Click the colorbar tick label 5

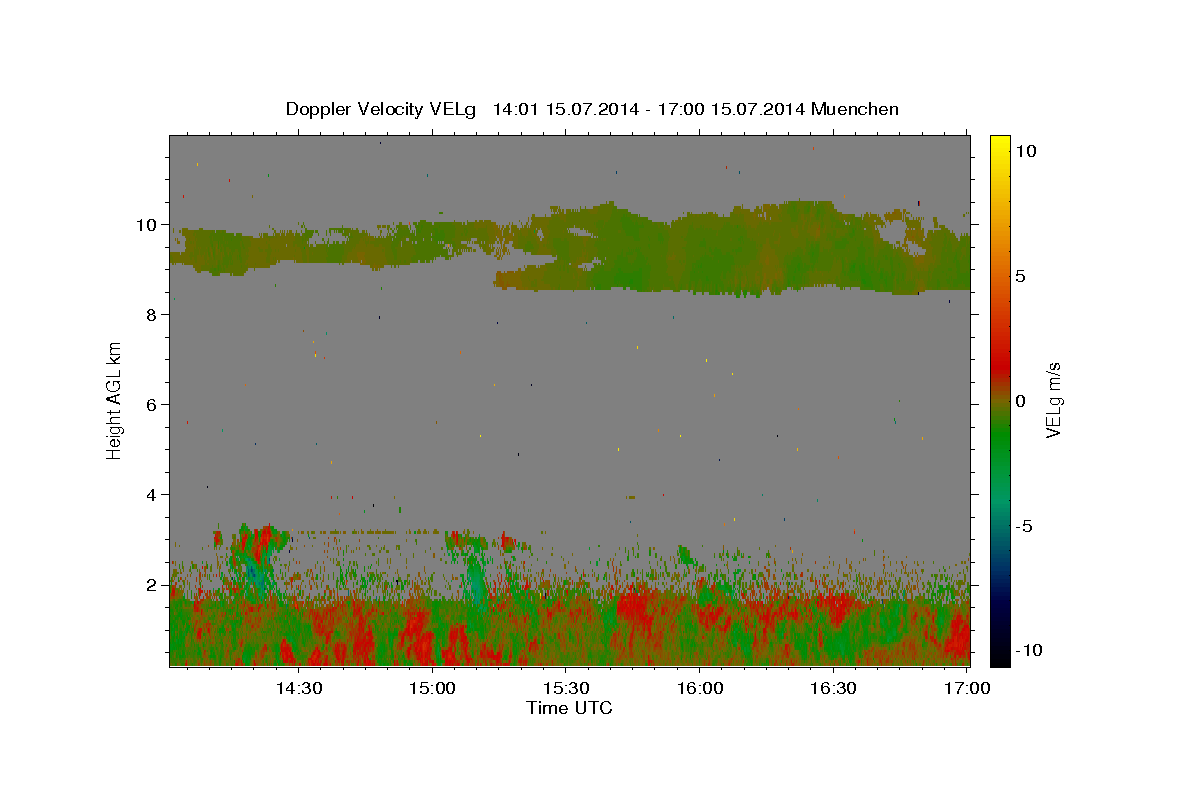[x=1020, y=276]
